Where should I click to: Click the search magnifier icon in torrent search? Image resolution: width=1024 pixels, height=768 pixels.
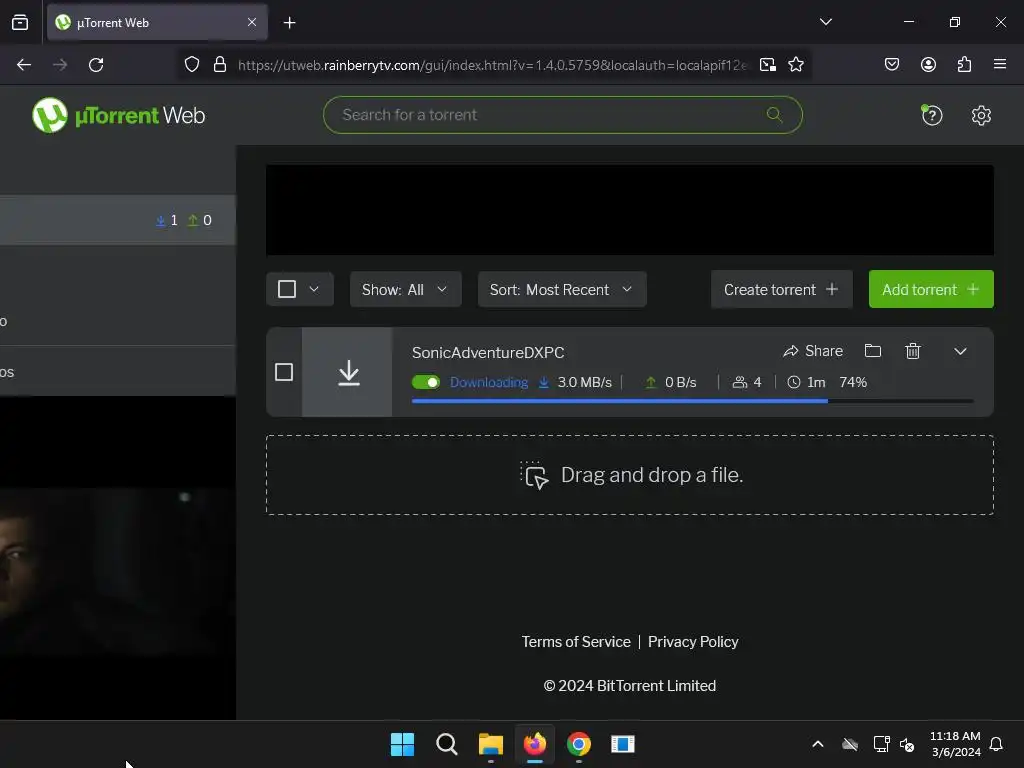[x=774, y=115]
